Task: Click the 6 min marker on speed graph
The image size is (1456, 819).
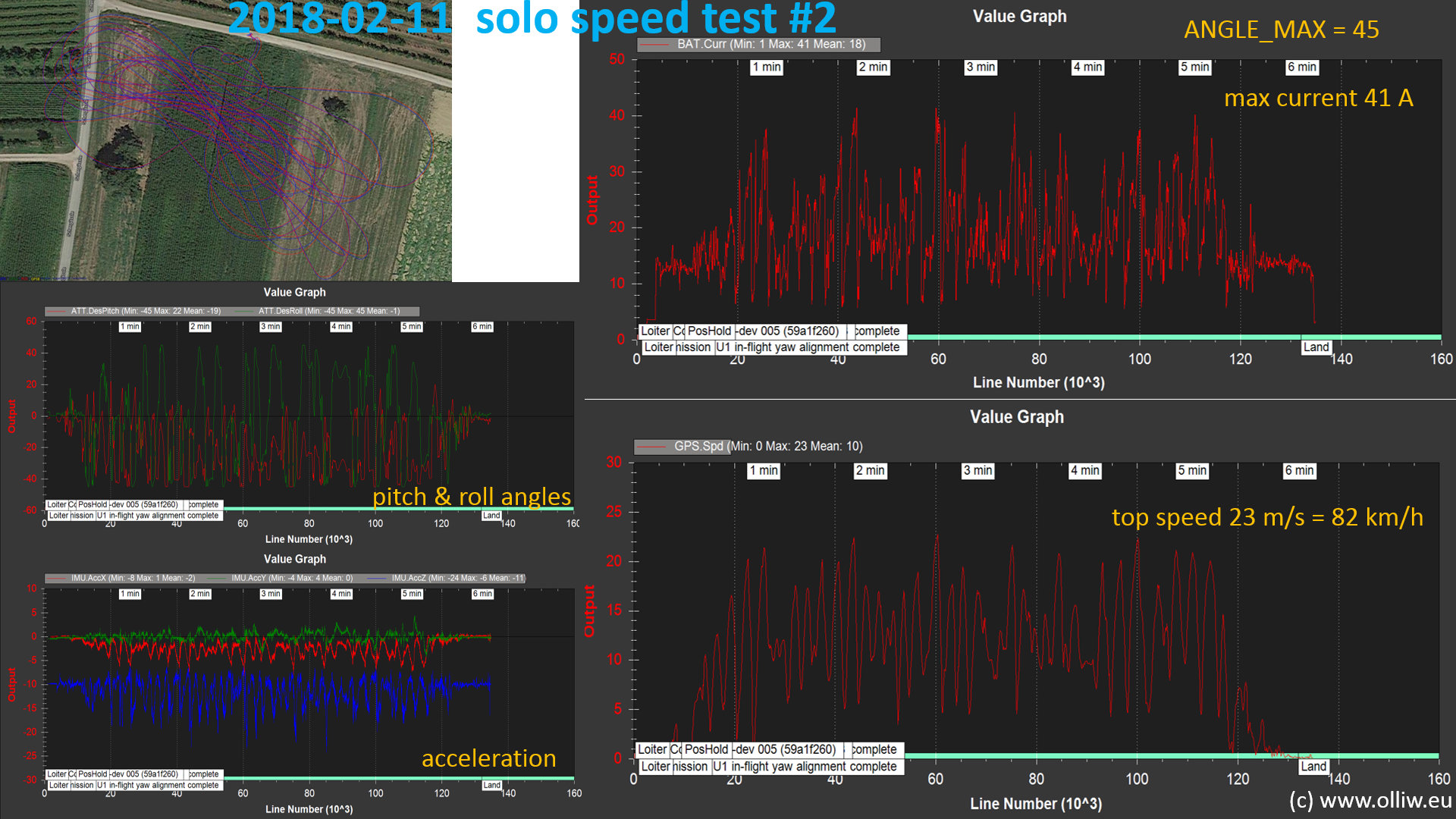Action: click(1298, 470)
